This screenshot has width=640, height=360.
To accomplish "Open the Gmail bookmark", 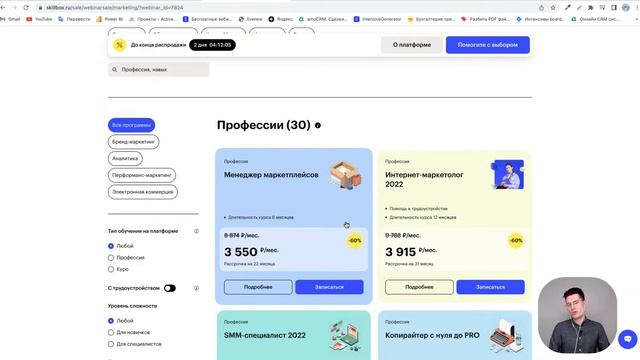I will pos(10,19).
